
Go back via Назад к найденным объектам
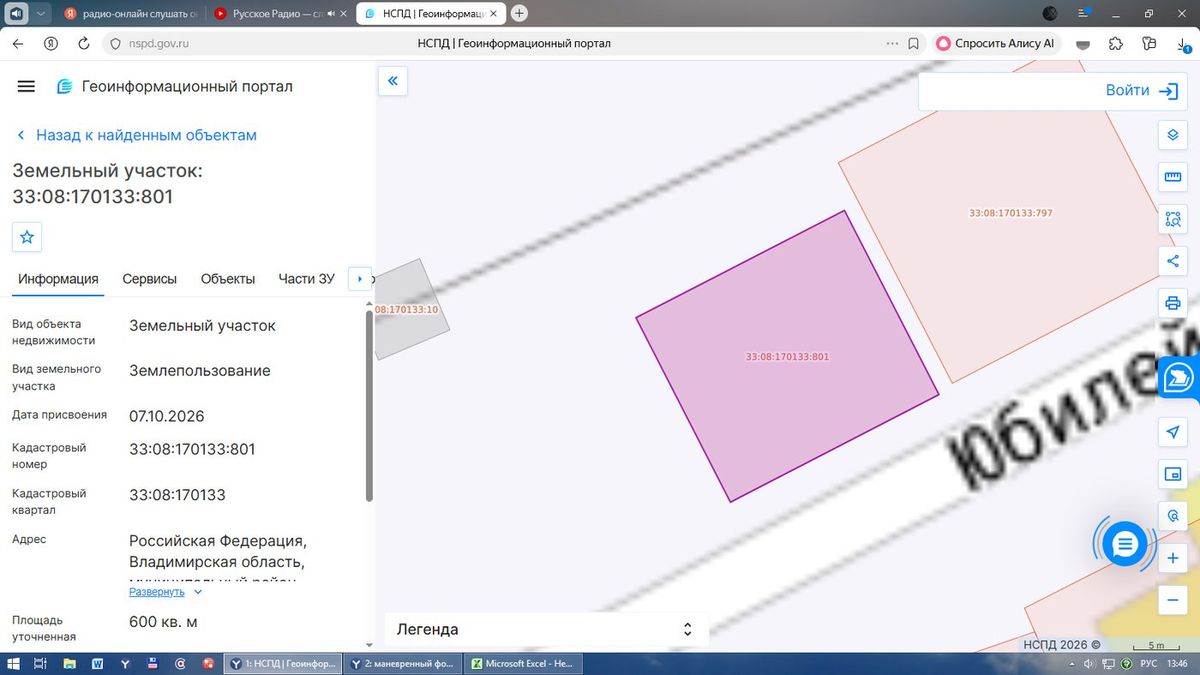tap(137, 135)
